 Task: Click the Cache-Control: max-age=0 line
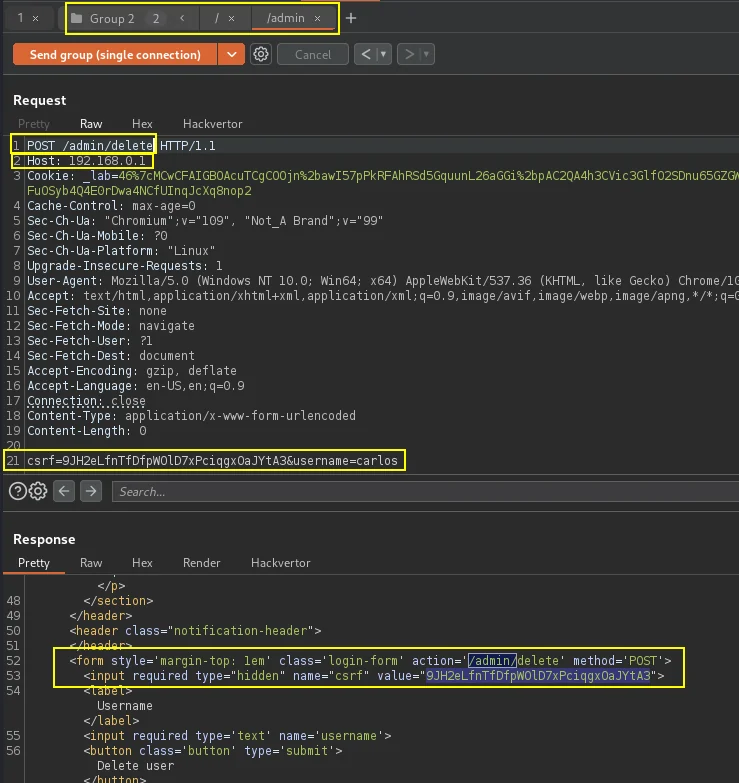111,206
